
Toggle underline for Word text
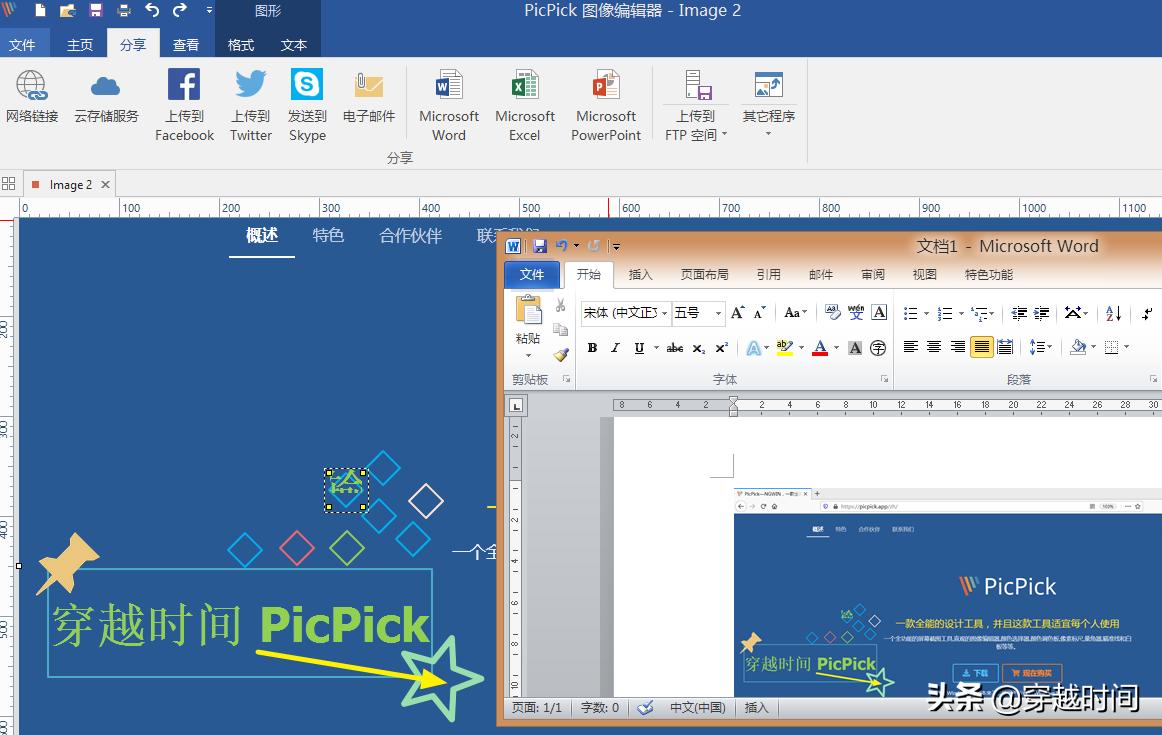[x=639, y=347]
